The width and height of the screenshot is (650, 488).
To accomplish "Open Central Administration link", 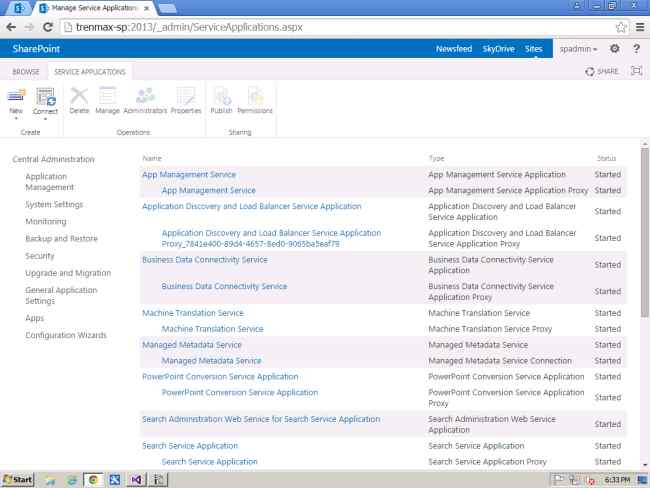I will [53, 159].
